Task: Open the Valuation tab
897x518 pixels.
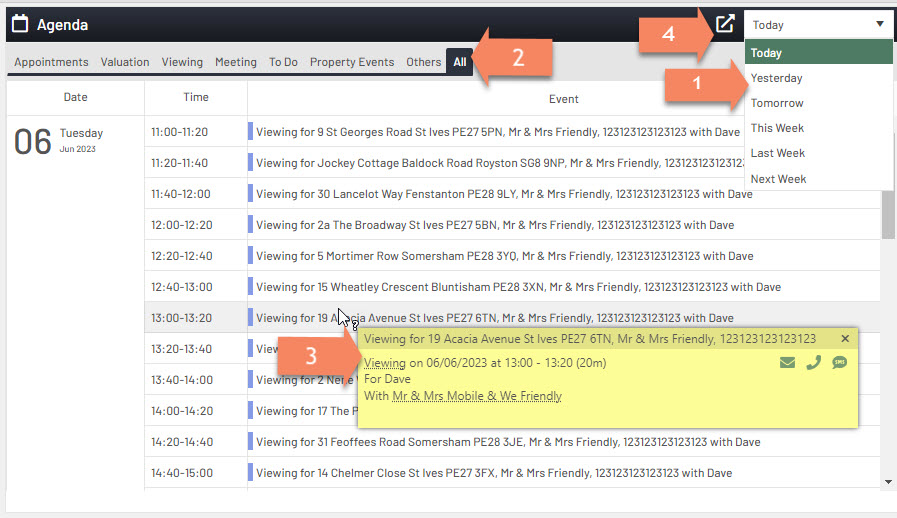Action: (125, 62)
